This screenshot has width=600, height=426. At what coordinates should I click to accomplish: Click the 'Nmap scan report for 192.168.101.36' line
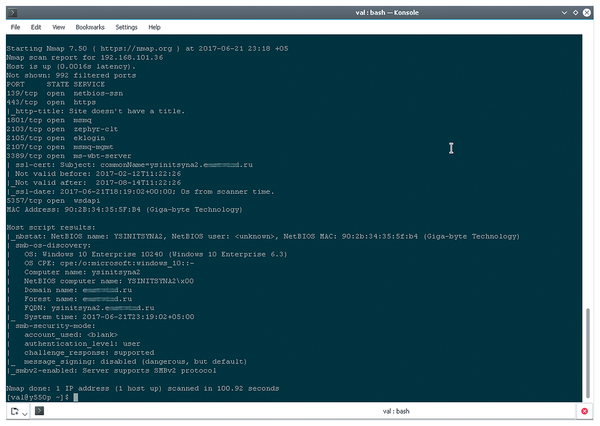pos(85,57)
